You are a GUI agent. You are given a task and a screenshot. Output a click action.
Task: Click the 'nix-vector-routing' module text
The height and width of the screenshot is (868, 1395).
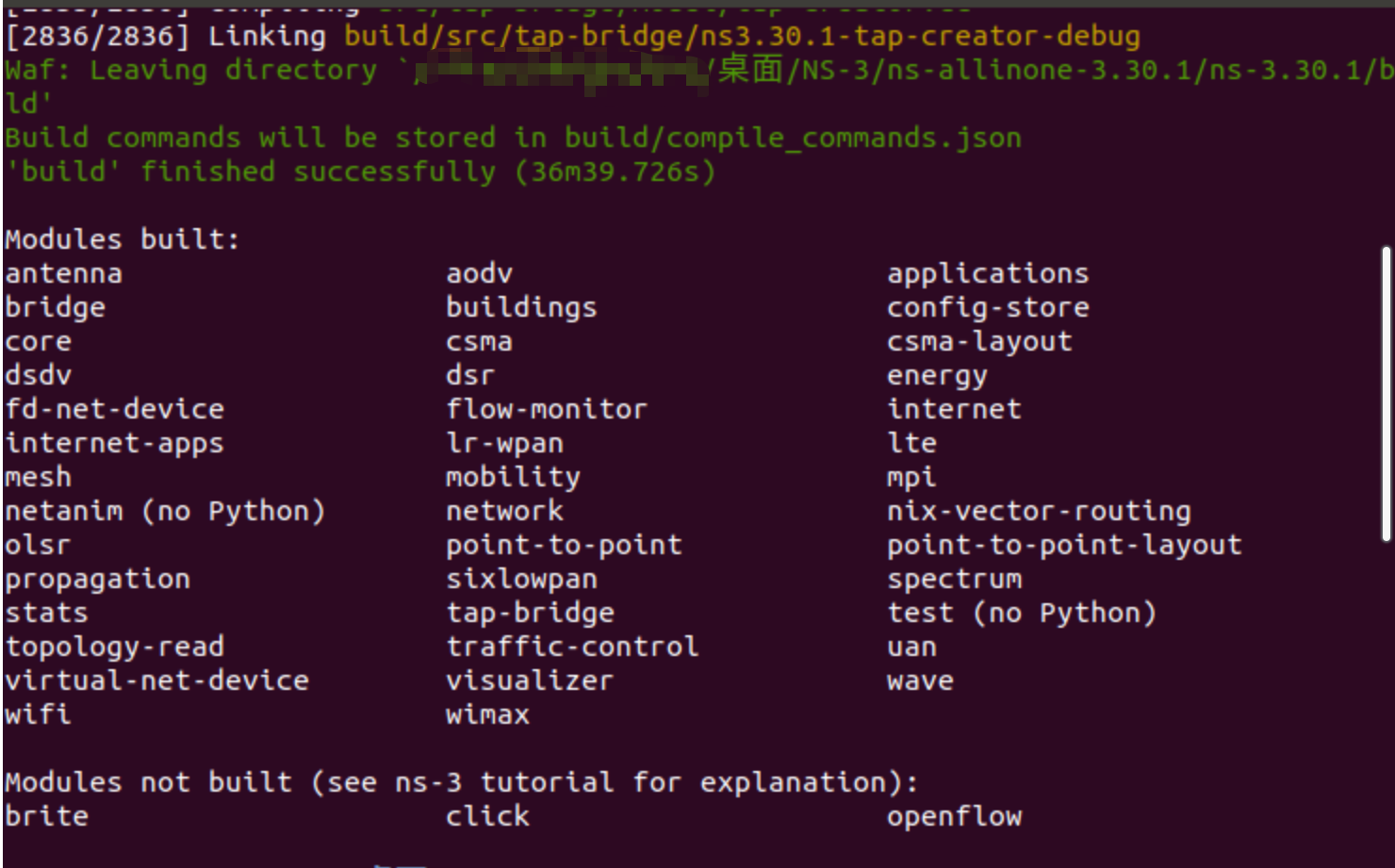[1039, 512]
